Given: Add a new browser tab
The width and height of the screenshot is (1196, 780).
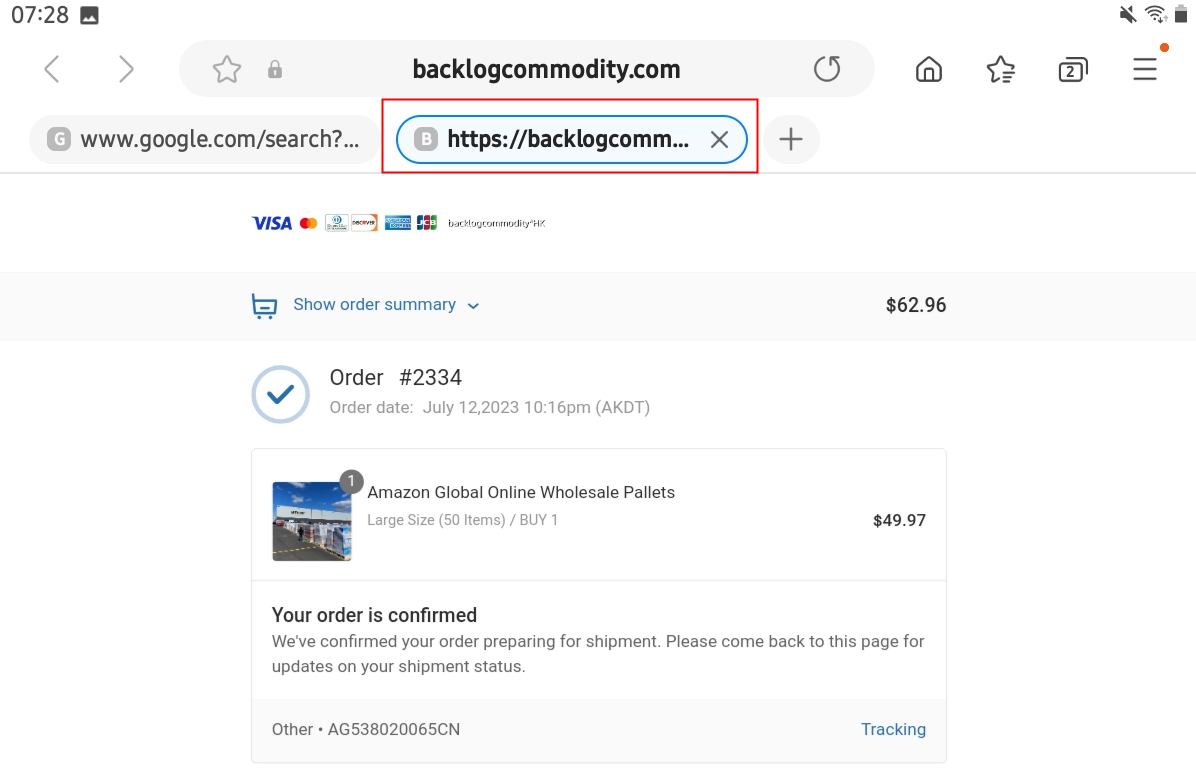Looking at the screenshot, I should click(791, 139).
